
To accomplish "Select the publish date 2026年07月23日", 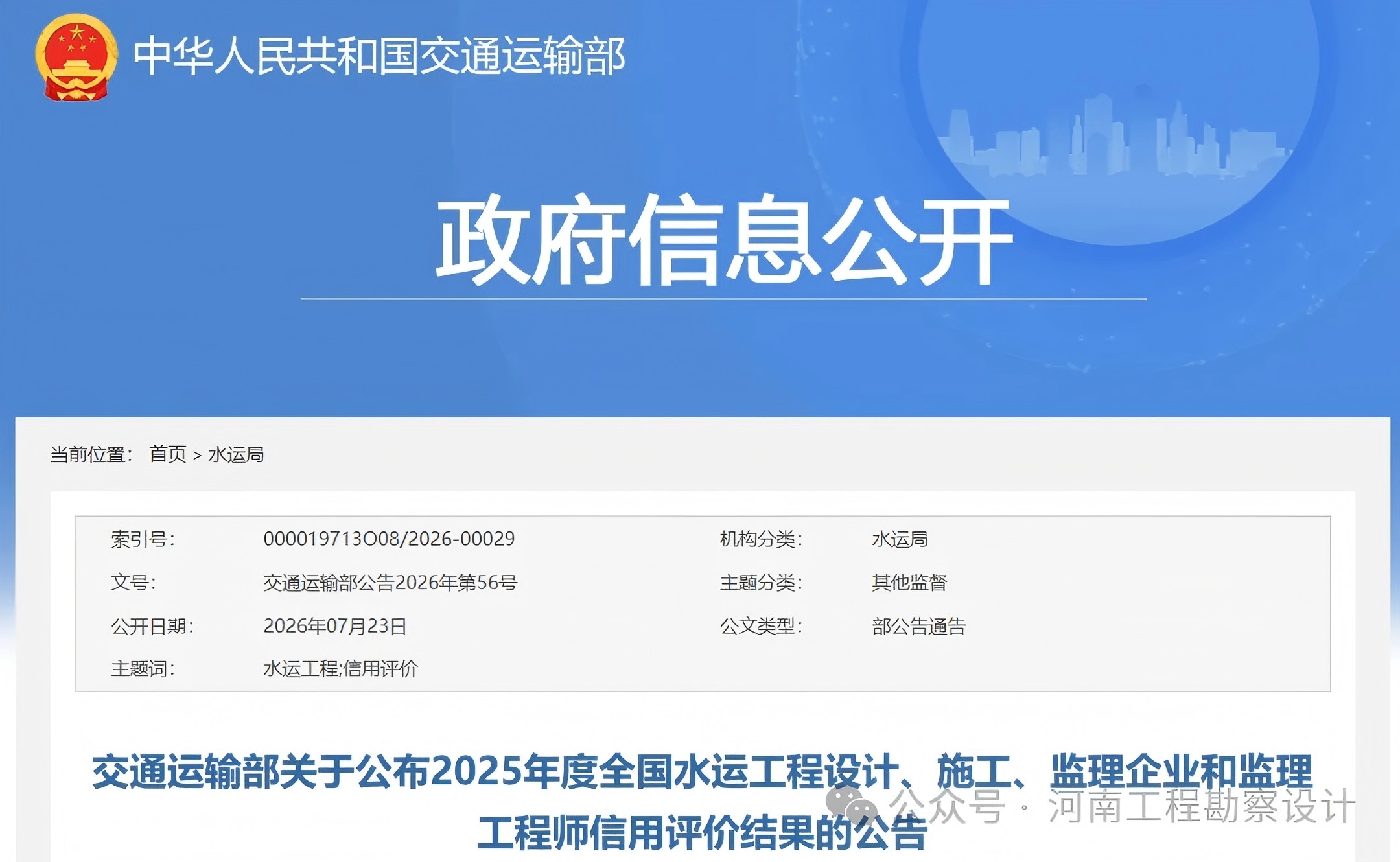I will coord(335,626).
